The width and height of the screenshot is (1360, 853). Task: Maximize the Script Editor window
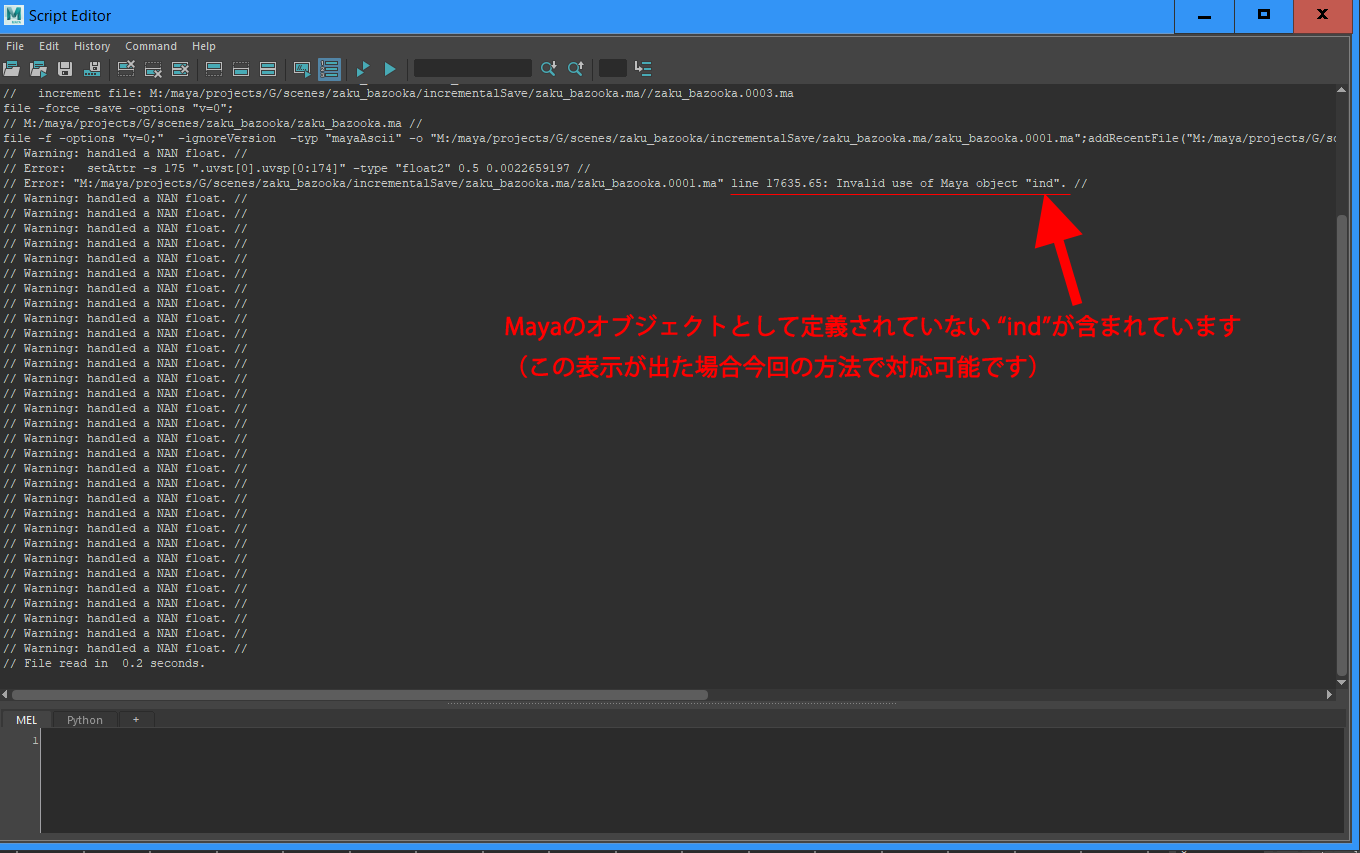(1263, 16)
